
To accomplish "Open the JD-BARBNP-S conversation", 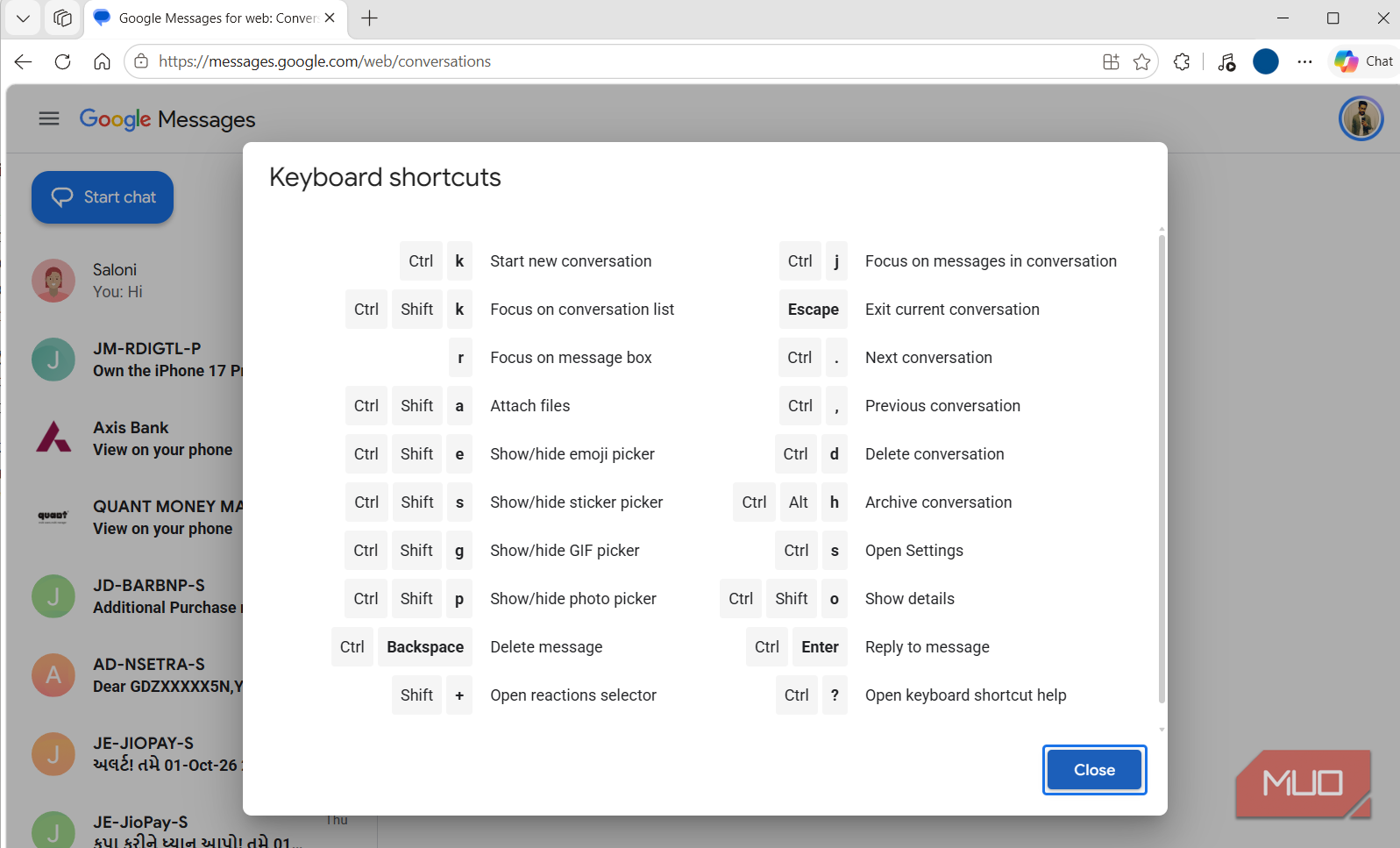I will click(x=137, y=596).
